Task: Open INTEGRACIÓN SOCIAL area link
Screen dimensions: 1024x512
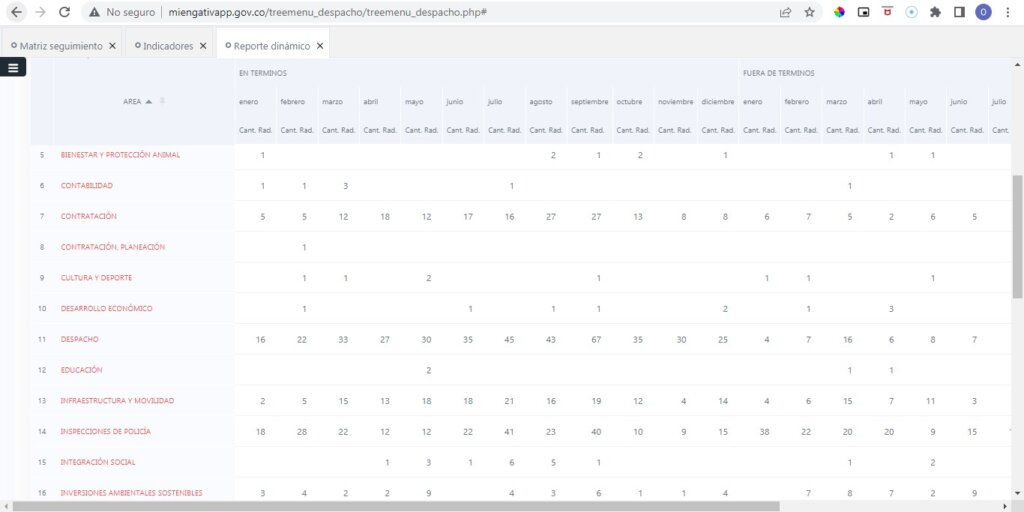Action: 98,462
